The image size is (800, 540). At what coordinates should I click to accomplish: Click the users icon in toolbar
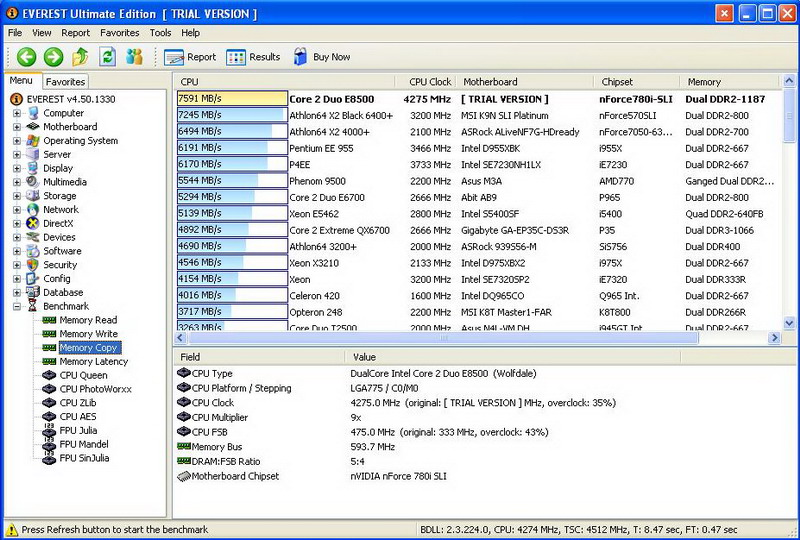pos(134,57)
